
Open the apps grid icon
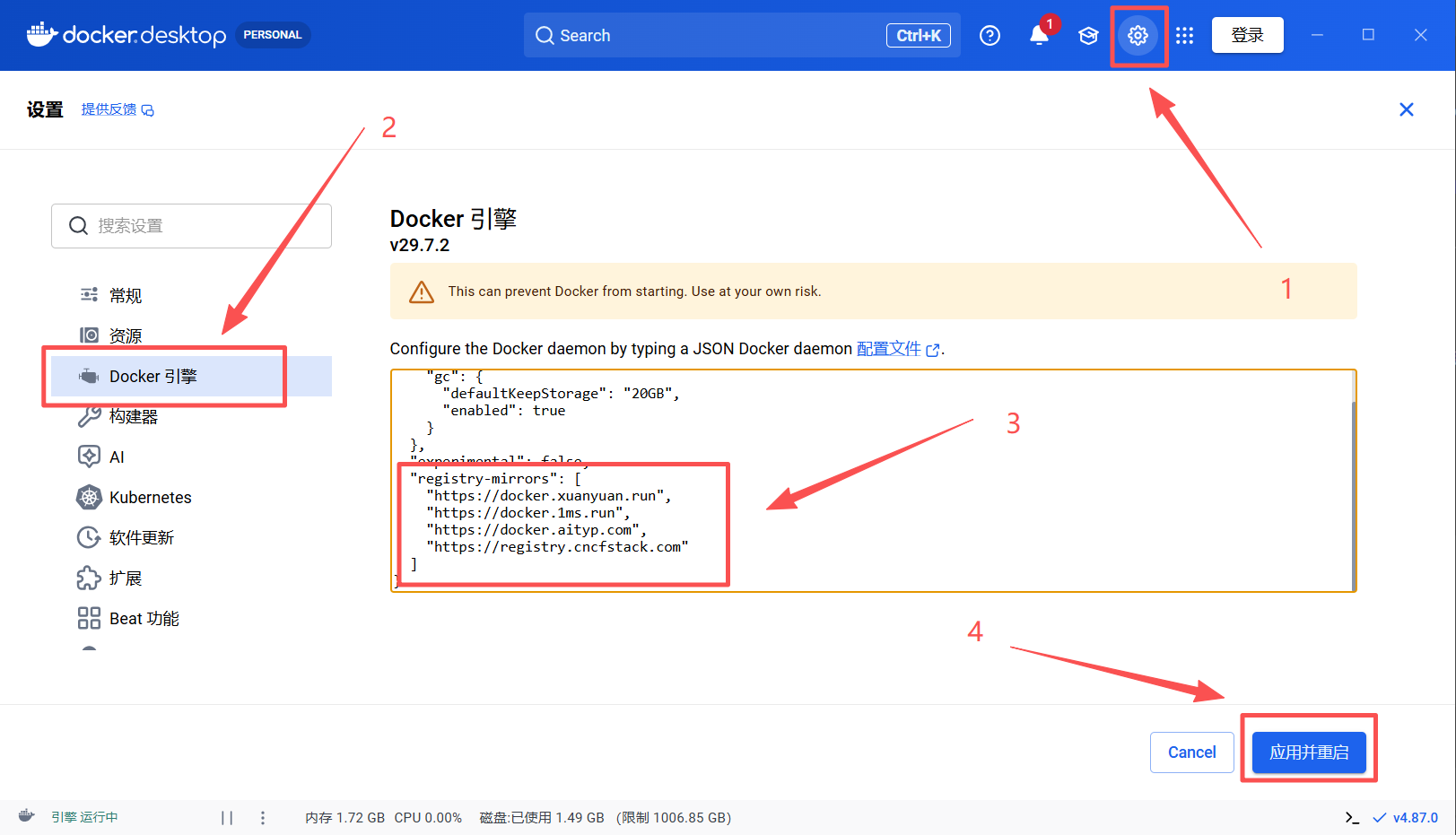coord(1185,35)
